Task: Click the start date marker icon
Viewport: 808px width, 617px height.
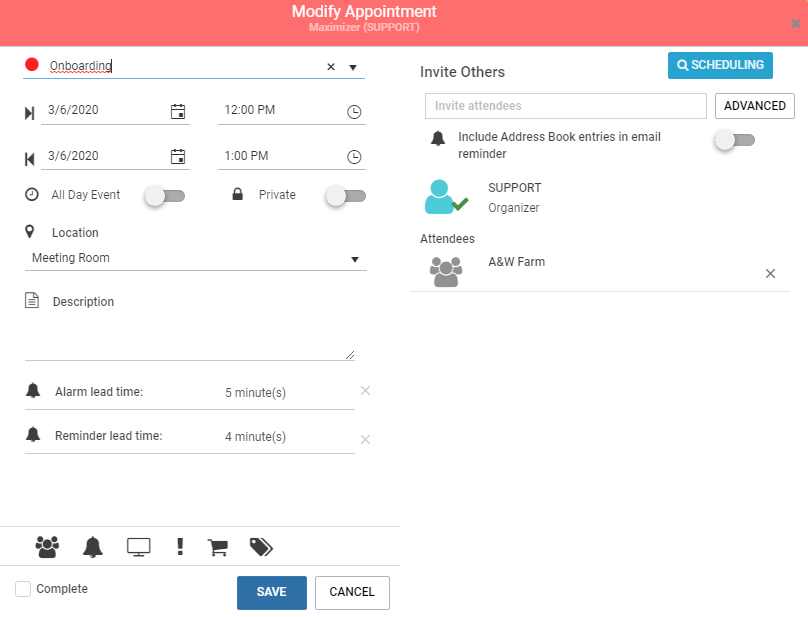Action: [29, 113]
